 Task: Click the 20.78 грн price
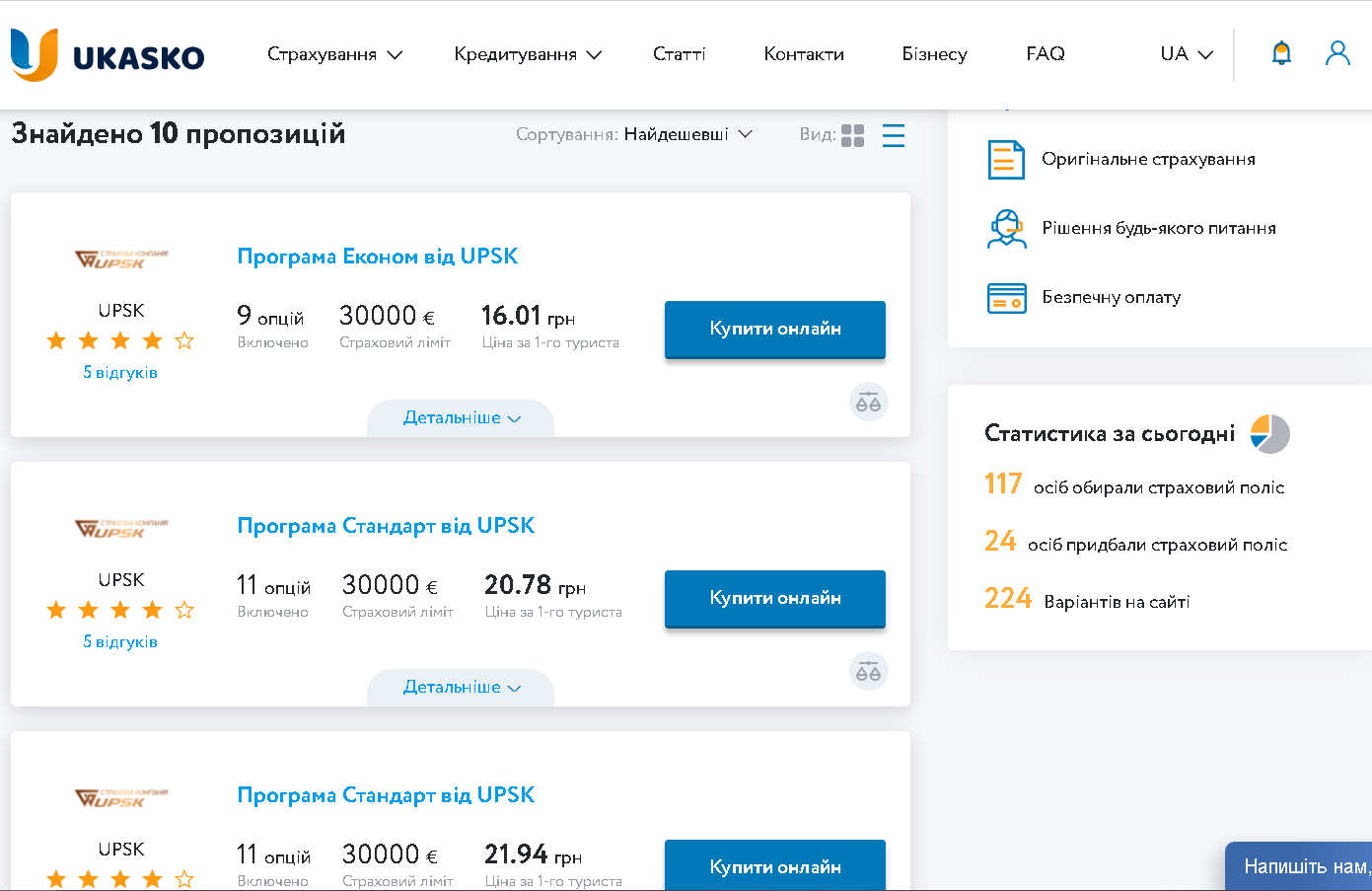tap(536, 585)
